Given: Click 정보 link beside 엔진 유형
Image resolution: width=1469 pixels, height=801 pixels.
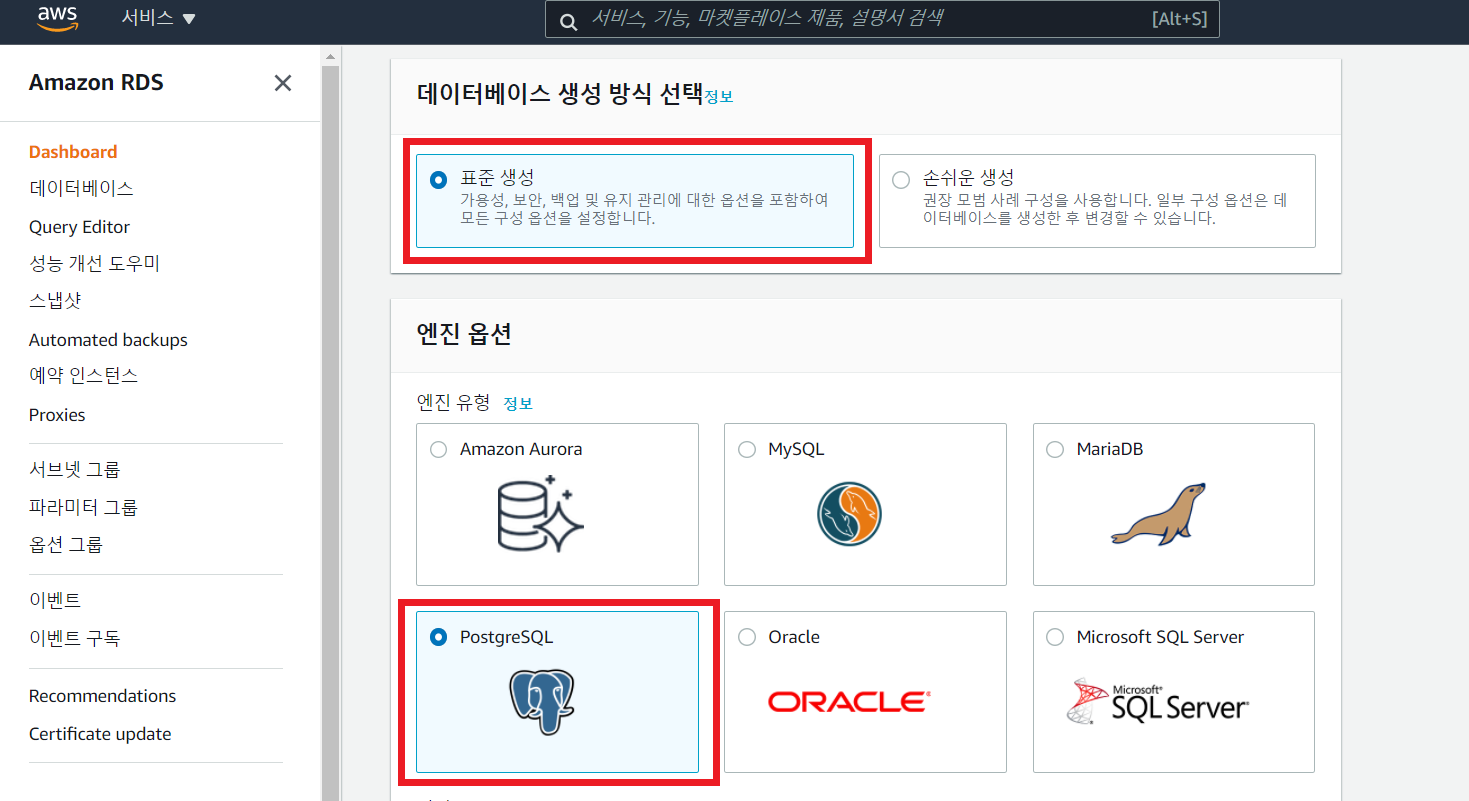Looking at the screenshot, I should [x=518, y=404].
